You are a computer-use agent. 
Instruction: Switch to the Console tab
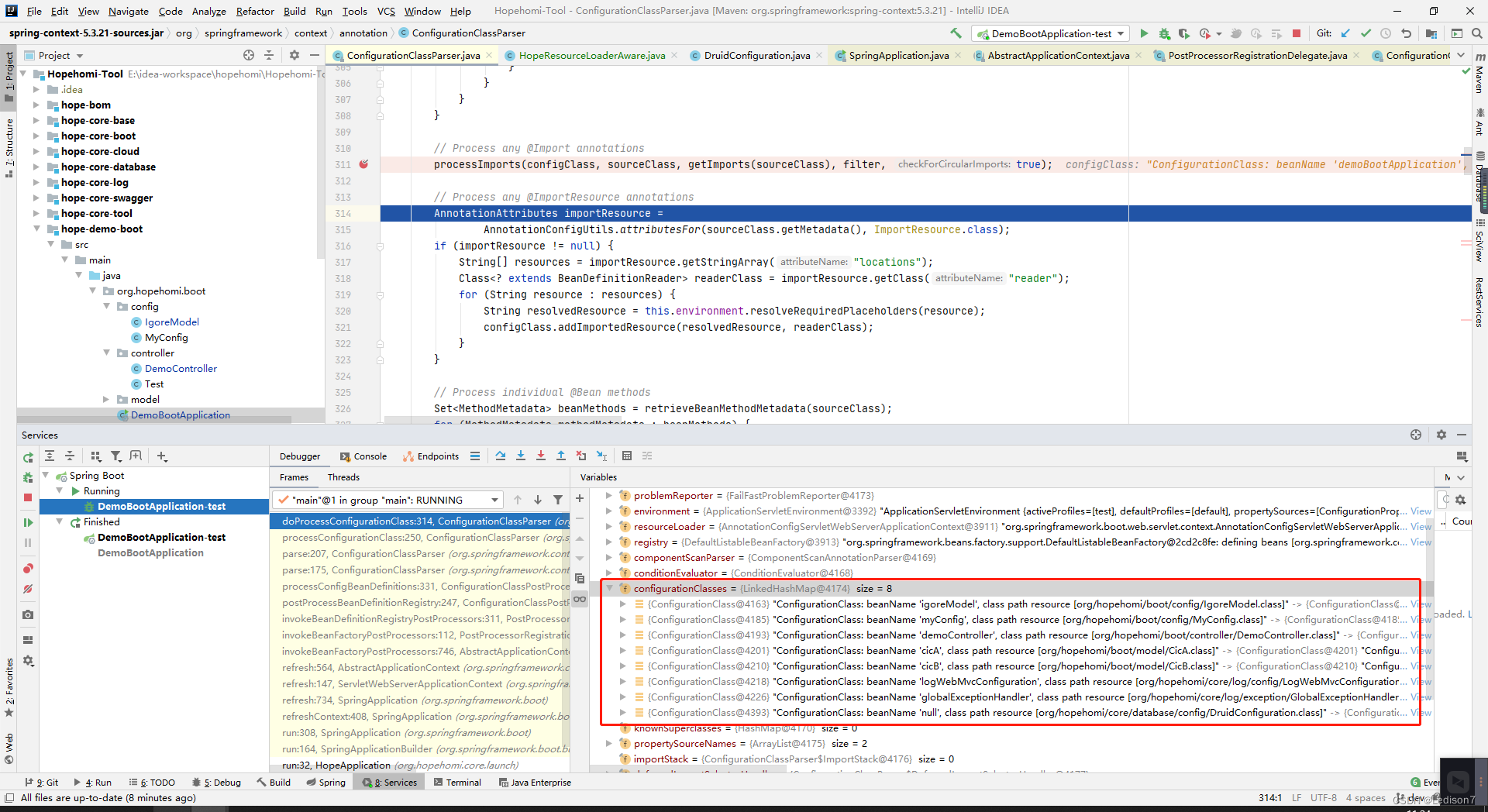tap(363, 456)
